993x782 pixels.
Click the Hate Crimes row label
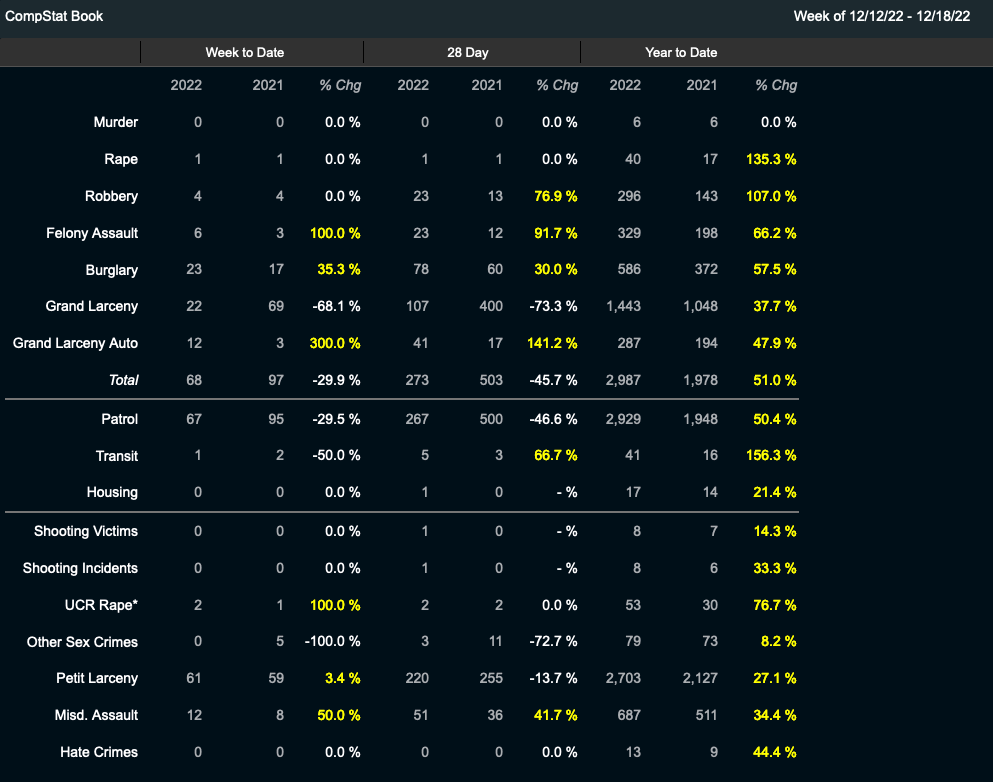[99, 752]
